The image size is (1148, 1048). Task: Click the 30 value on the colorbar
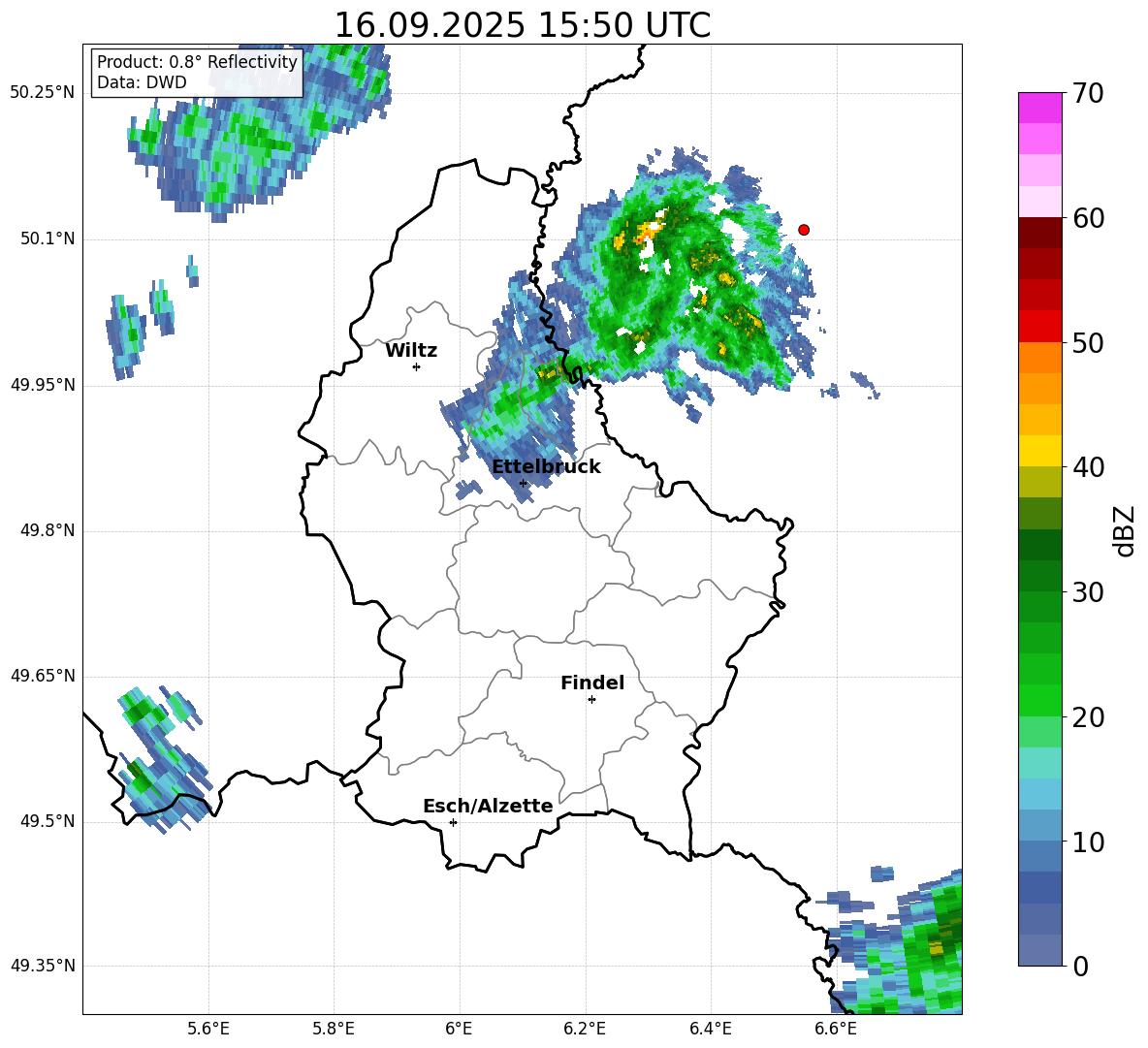[1088, 592]
